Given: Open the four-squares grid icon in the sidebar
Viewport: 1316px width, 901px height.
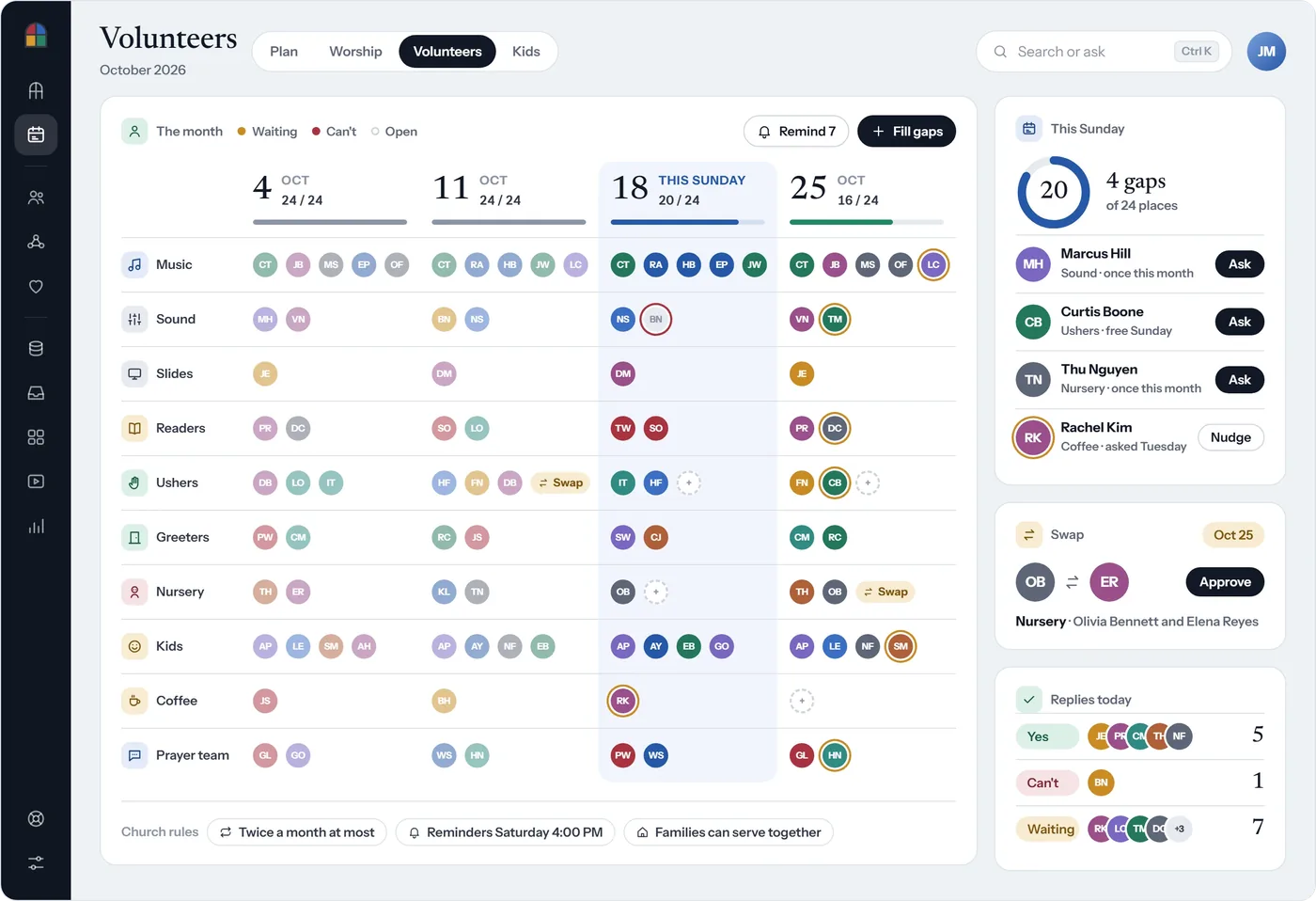Looking at the screenshot, I should coord(36,437).
